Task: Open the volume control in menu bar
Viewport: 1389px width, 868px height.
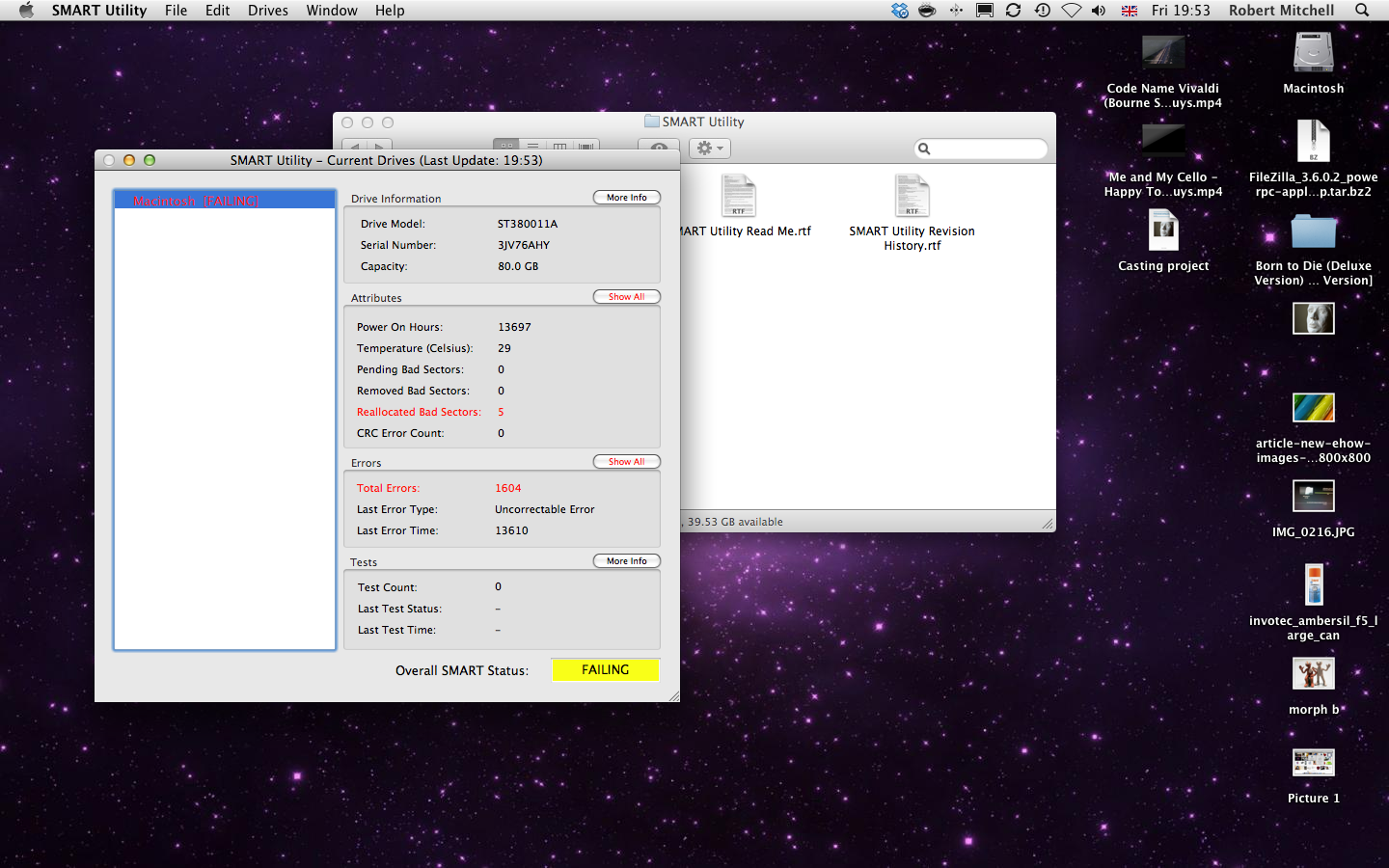Action: point(1099,10)
